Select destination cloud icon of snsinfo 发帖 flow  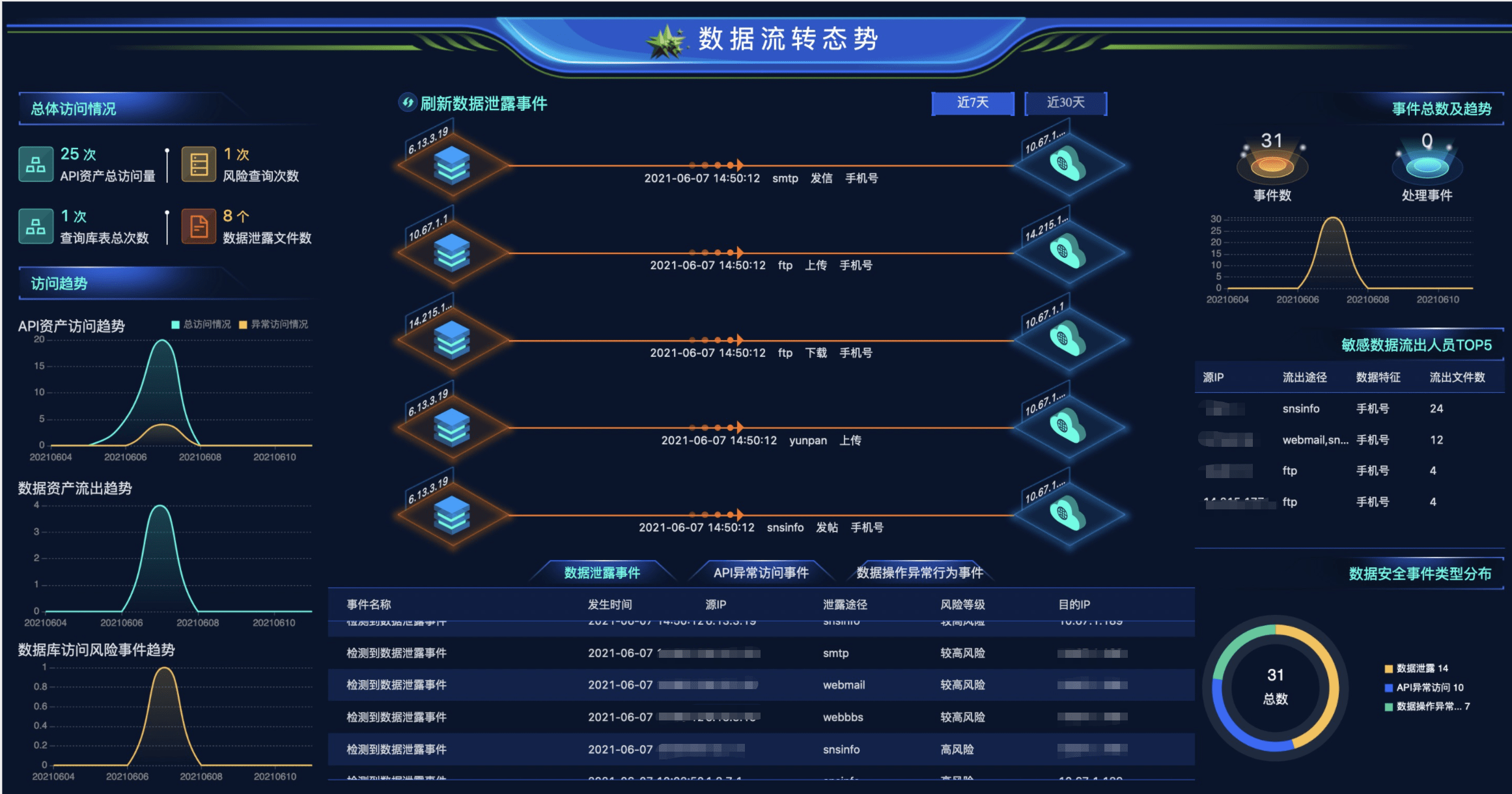click(1068, 513)
